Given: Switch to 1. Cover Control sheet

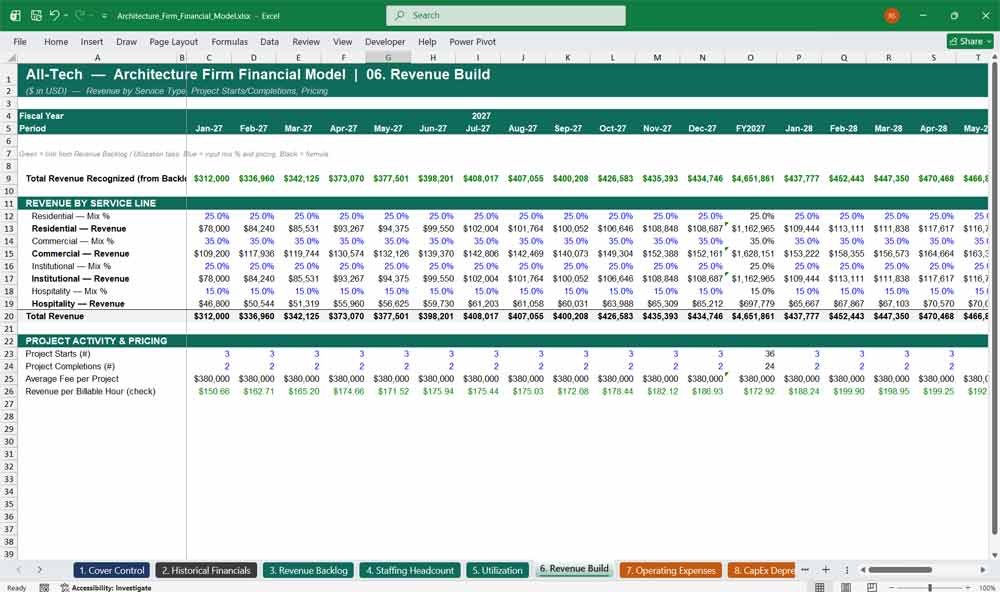Looking at the screenshot, I should coord(112,570).
